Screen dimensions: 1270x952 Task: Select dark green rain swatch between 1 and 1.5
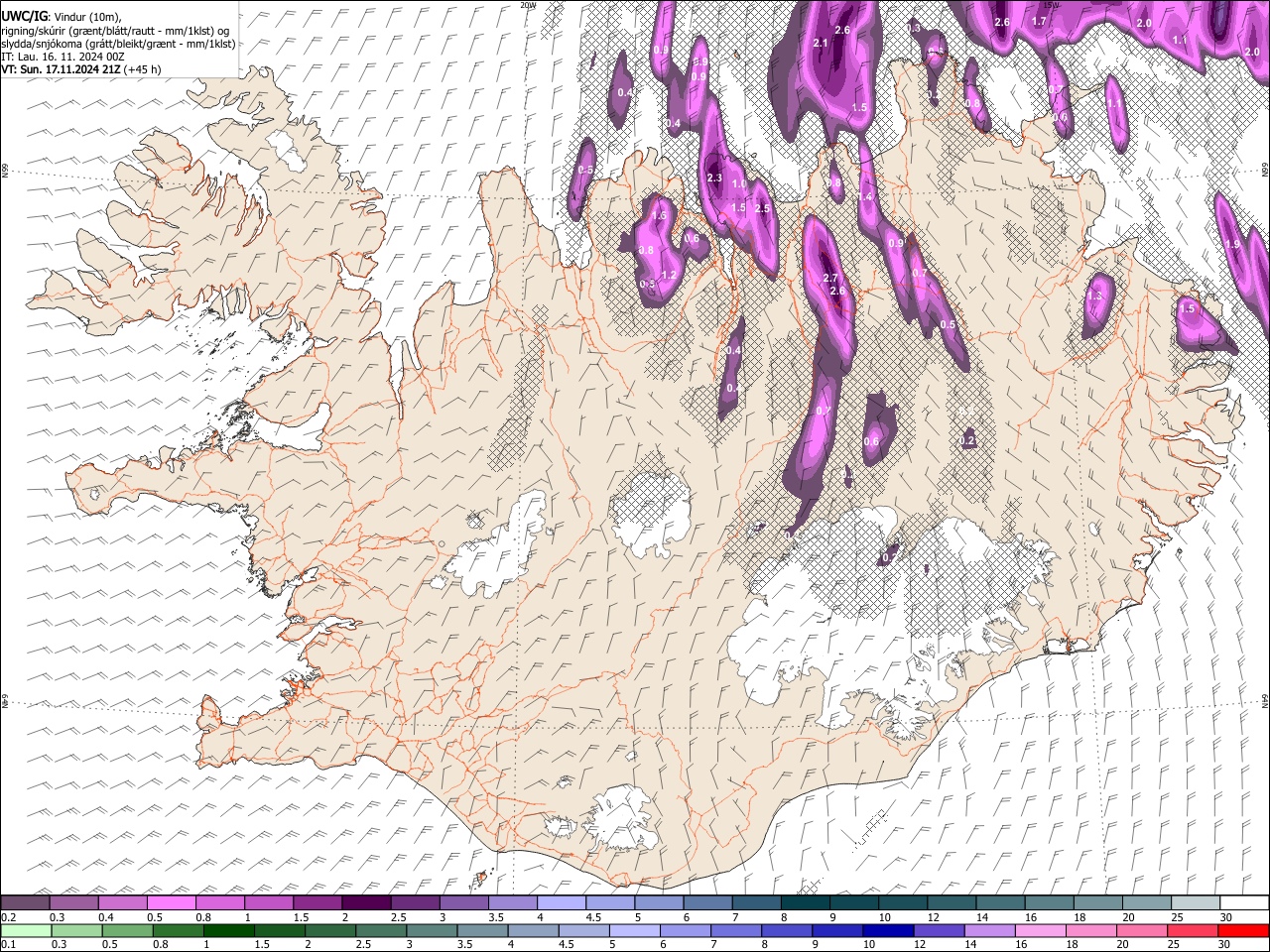[x=228, y=930]
